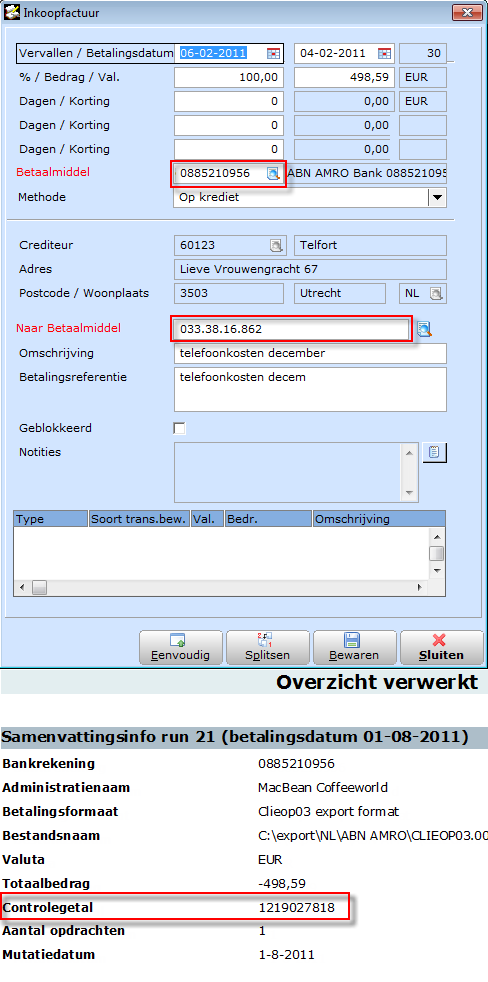Open the Notities notepad icon button
Viewport: 488px width, 982px height.
coord(435,452)
